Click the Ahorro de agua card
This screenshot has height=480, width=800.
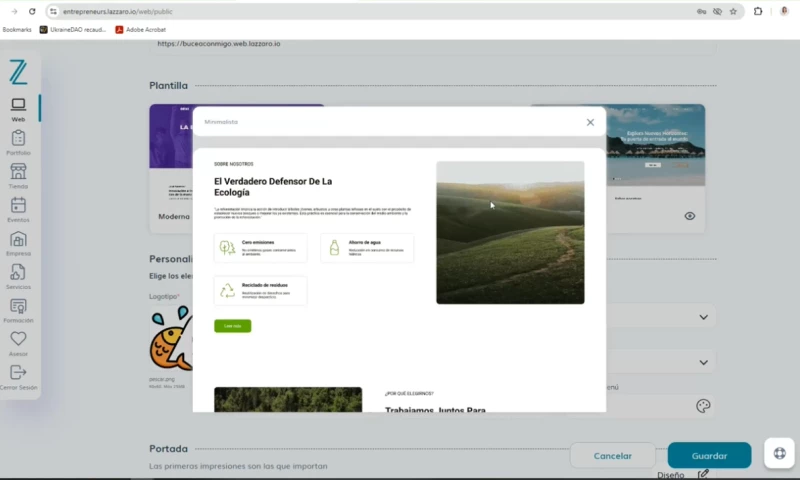tap(367, 248)
